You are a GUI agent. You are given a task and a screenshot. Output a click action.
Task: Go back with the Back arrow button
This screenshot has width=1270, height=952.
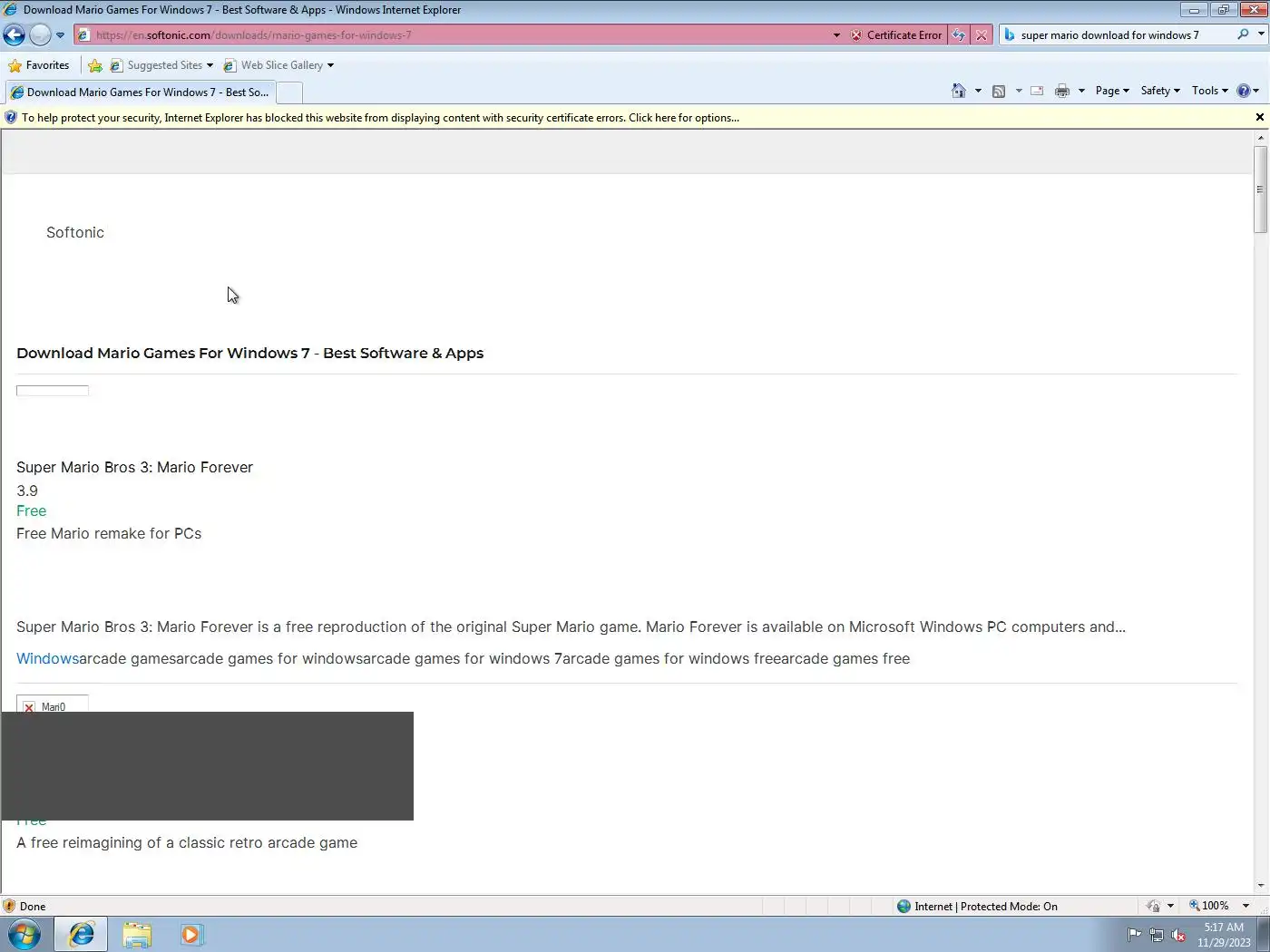pyautogui.click(x=14, y=35)
